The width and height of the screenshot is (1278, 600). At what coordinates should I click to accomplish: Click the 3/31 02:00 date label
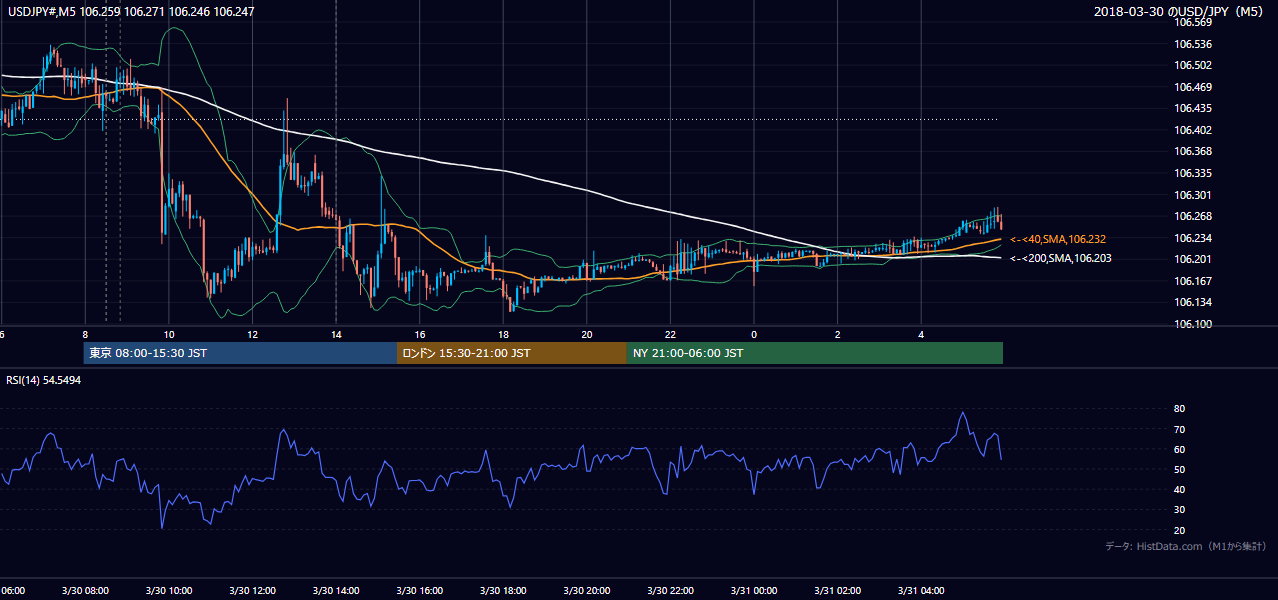[837, 591]
